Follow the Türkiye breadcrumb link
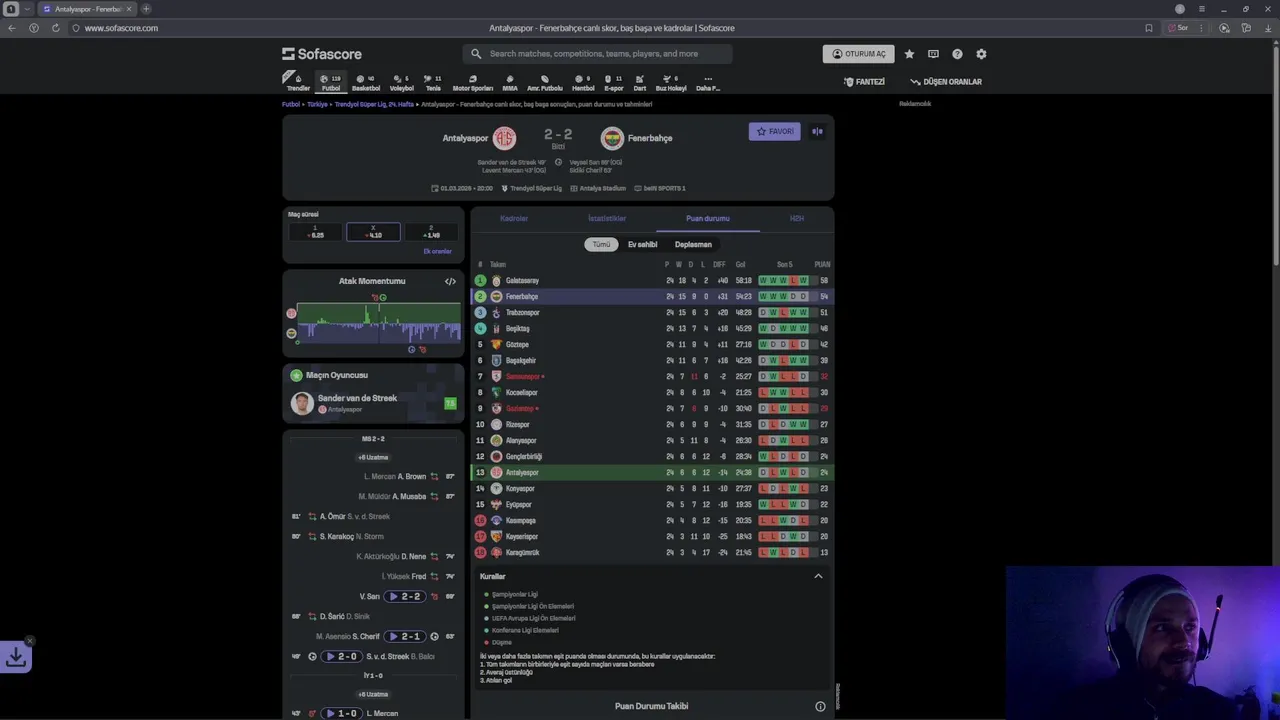This screenshot has width=1280, height=720. 317,104
